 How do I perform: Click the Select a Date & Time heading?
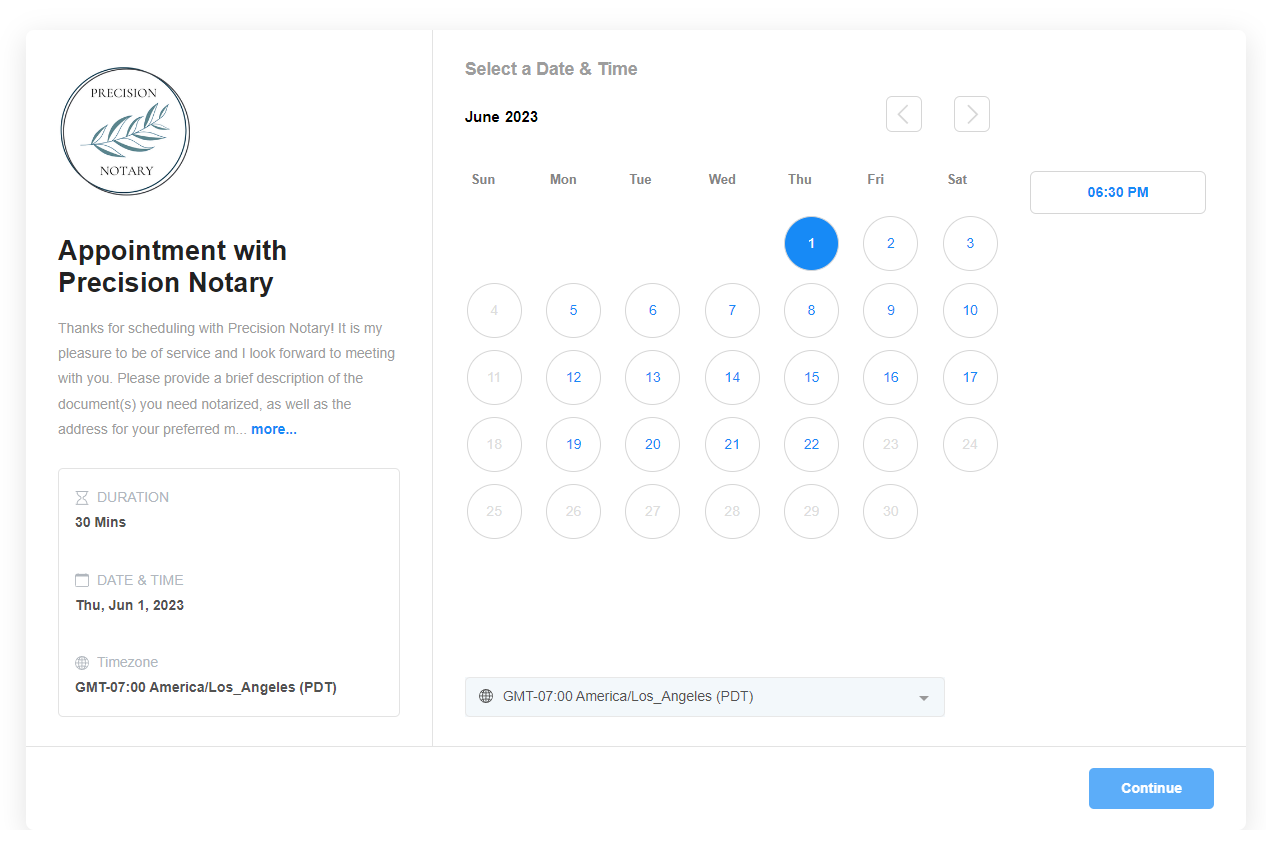(551, 68)
